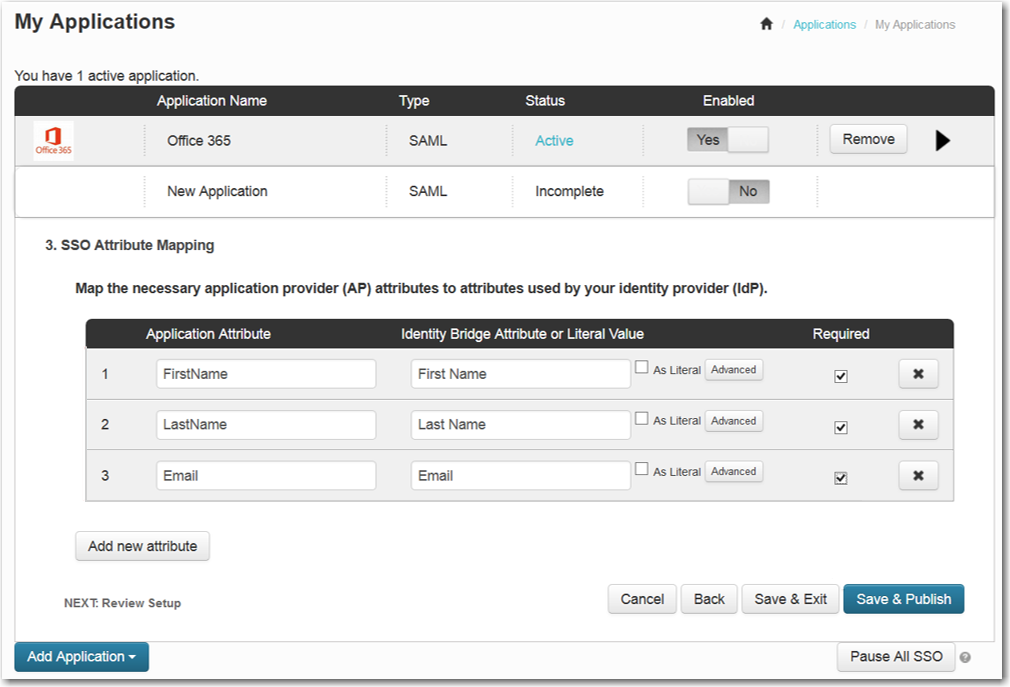Go to Applications breadcrumb link
This screenshot has width=1010, height=687.
(x=824, y=25)
